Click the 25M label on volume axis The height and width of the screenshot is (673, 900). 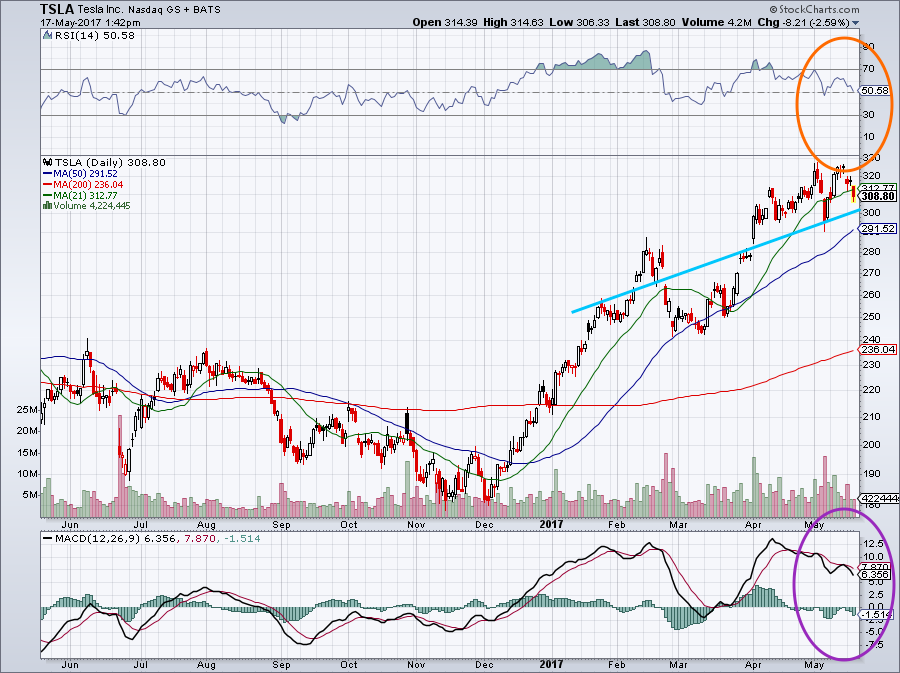pos(28,410)
